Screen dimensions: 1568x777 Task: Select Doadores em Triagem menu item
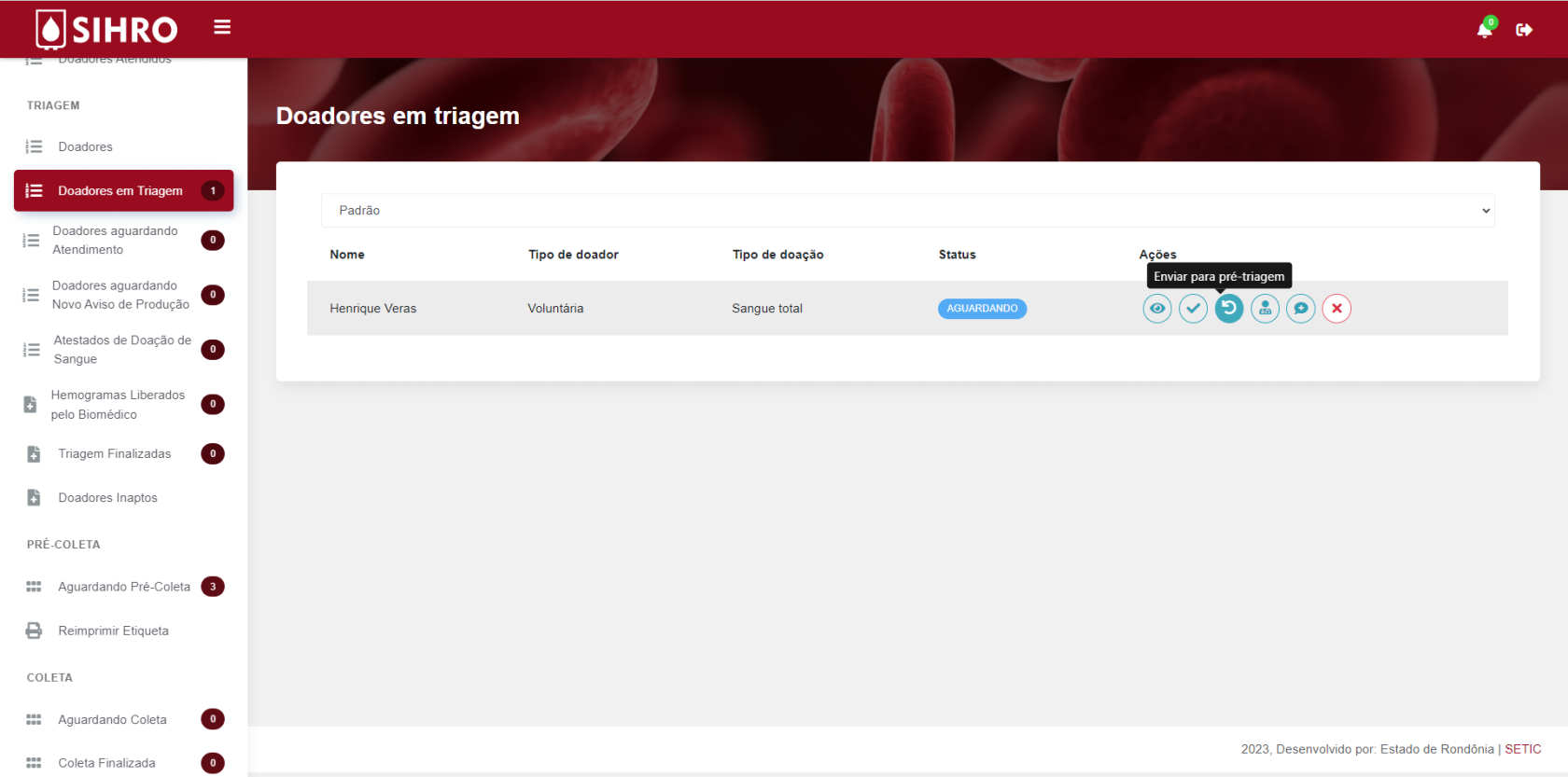(123, 191)
